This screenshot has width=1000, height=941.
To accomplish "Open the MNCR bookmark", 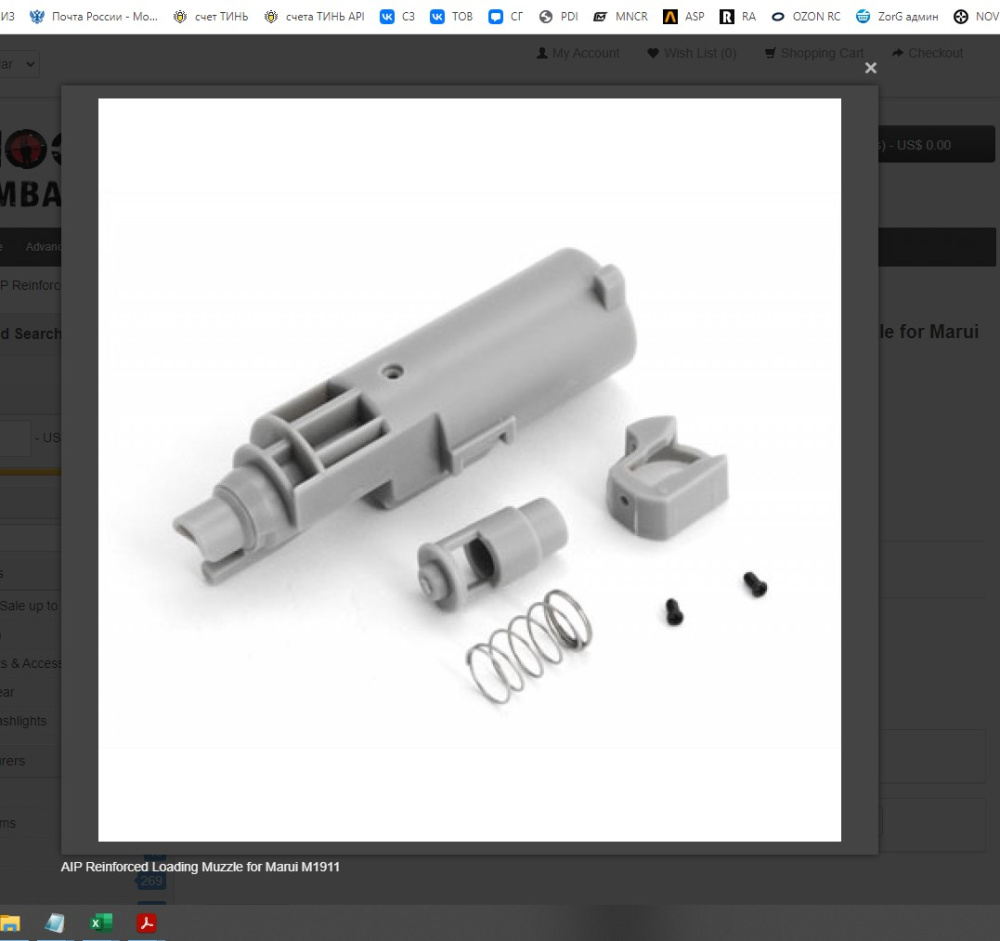I will pos(620,17).
